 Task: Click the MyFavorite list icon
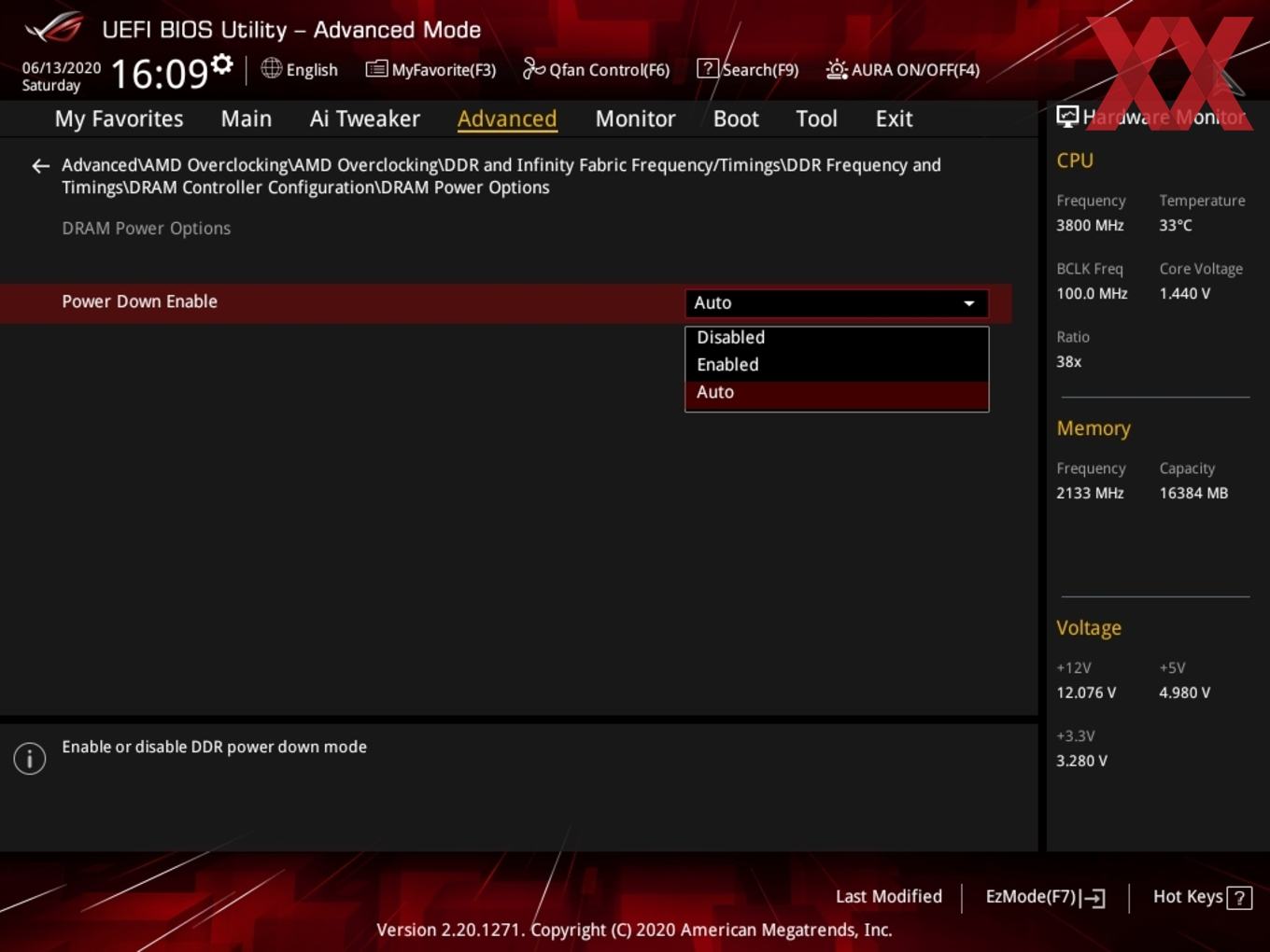[x=375, y=69]
